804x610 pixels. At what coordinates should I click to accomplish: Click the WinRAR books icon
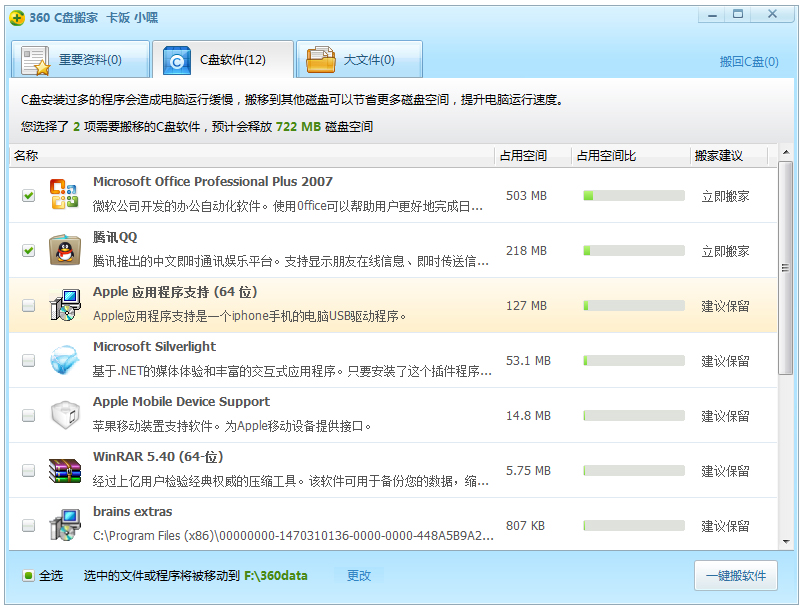coord(64,470)
